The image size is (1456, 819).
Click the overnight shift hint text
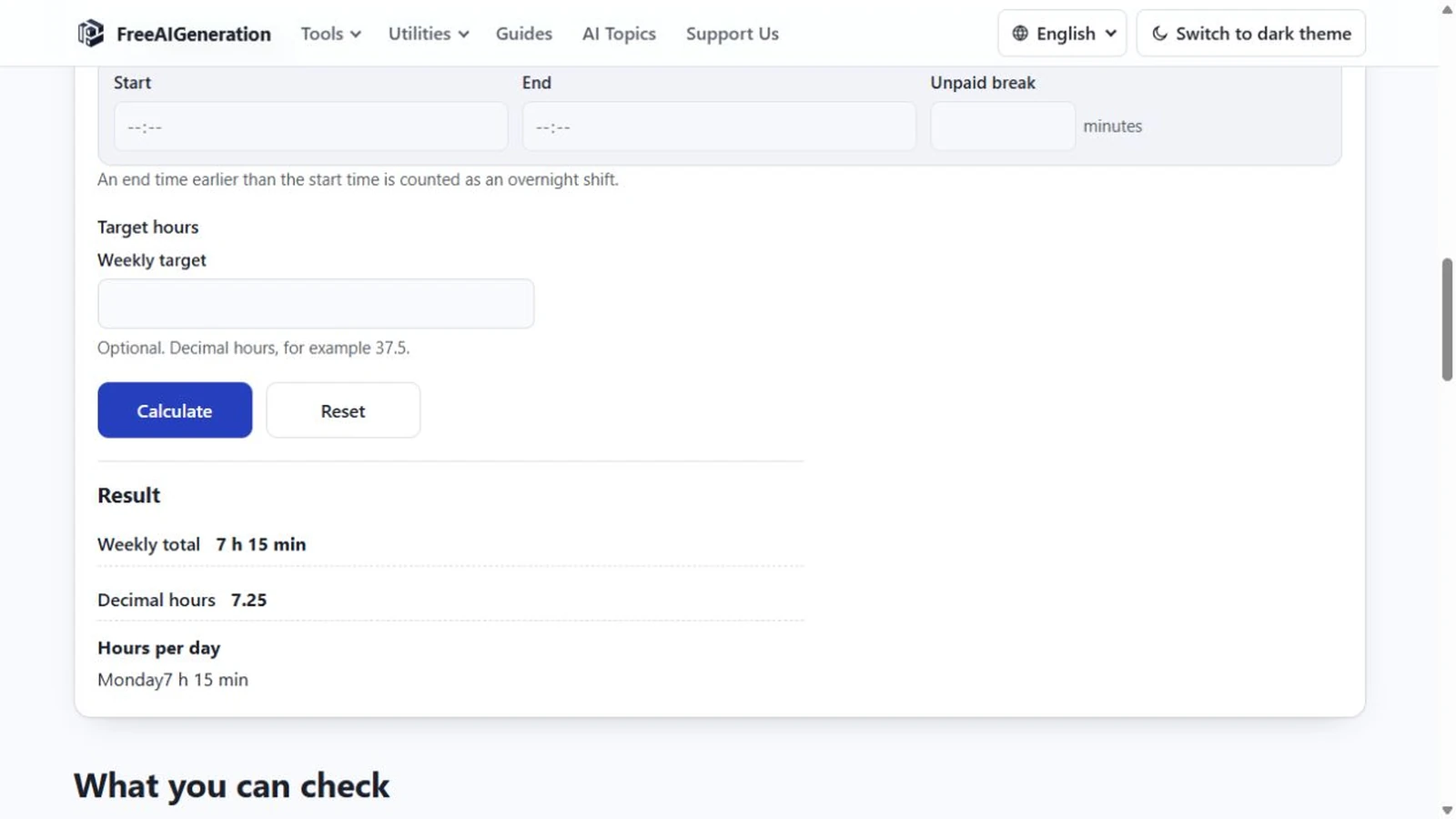(358, 179)
